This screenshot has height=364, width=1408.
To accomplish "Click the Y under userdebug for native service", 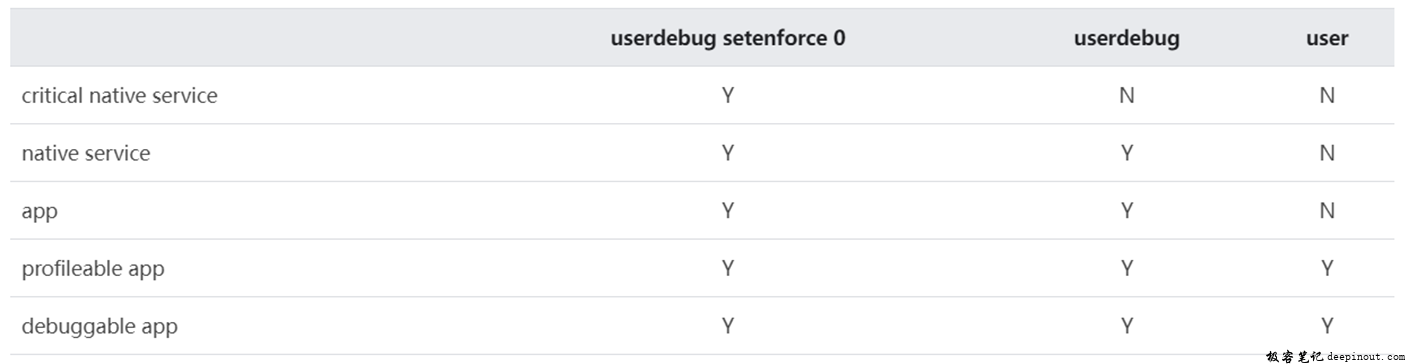I will coord(1127,153).
